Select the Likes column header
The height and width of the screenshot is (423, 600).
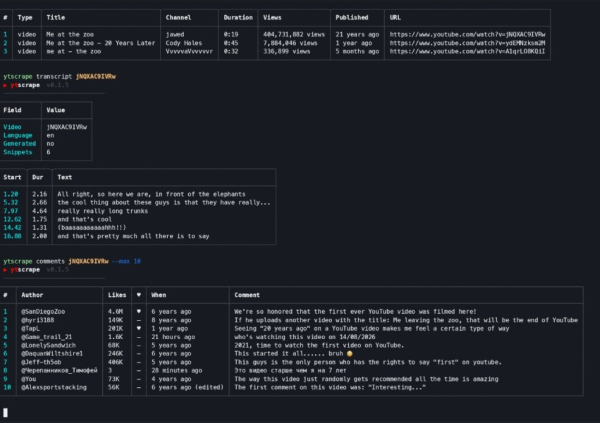click(x=117, y=295)
